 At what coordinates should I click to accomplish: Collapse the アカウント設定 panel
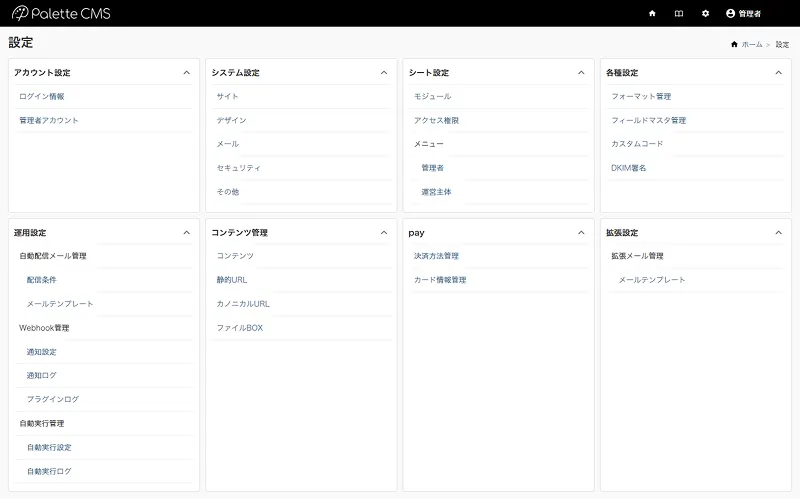click(x=187, y=72)
